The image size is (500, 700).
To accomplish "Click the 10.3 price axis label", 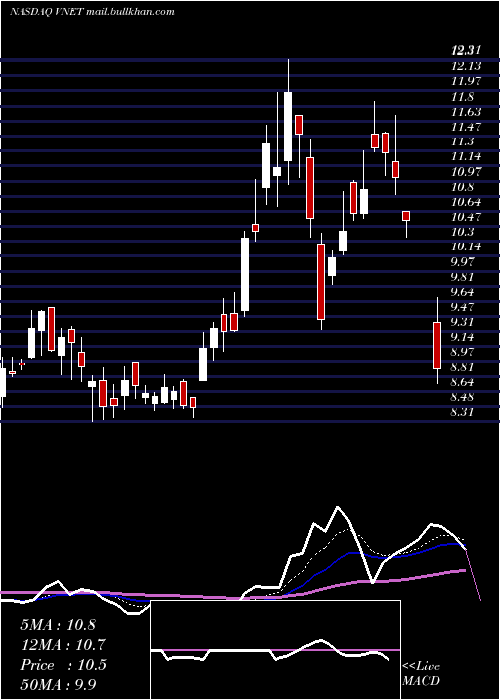I will [463, 232].
